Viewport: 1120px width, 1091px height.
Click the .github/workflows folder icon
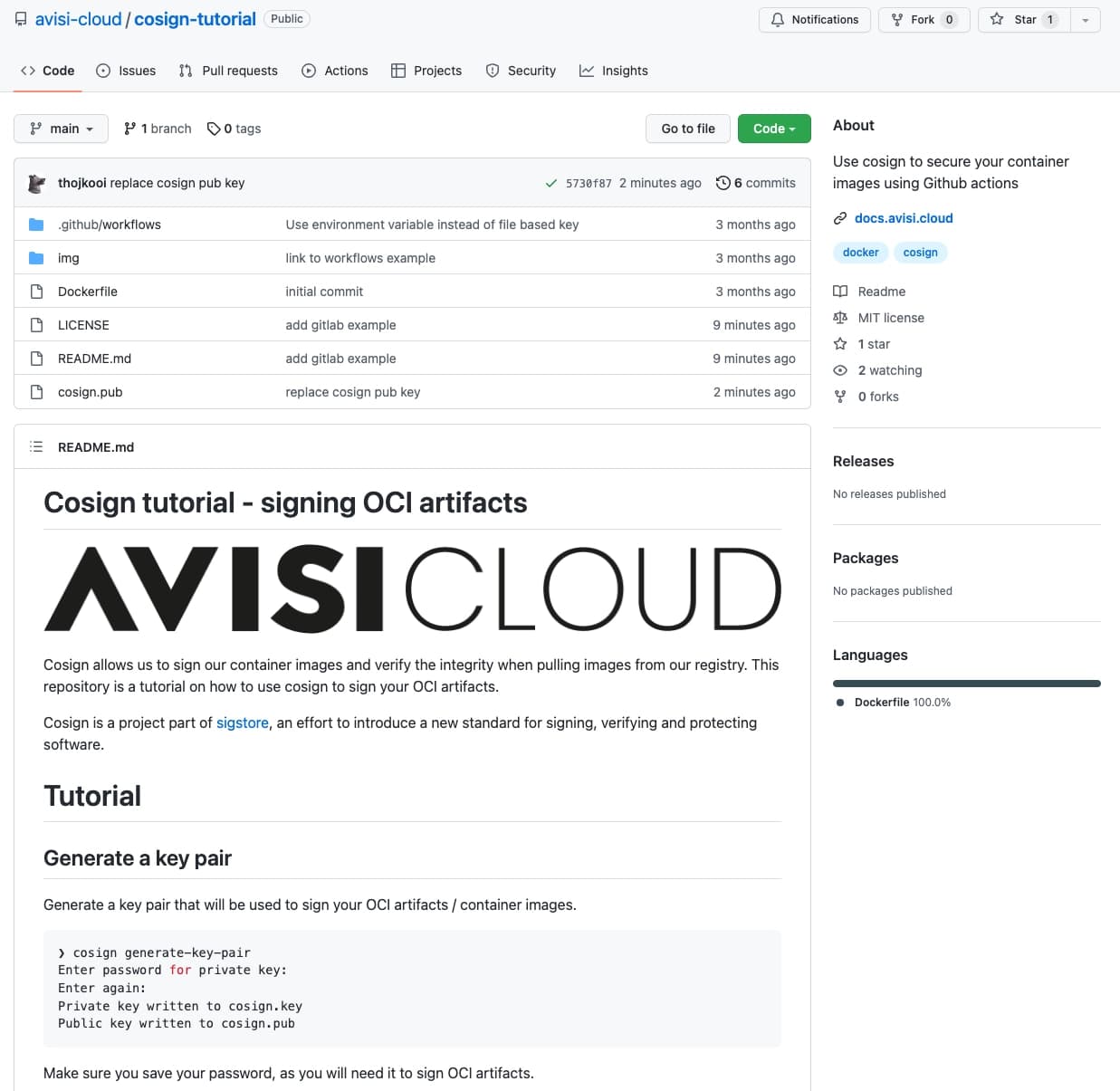pyautogui.click(x=34, y=224)
